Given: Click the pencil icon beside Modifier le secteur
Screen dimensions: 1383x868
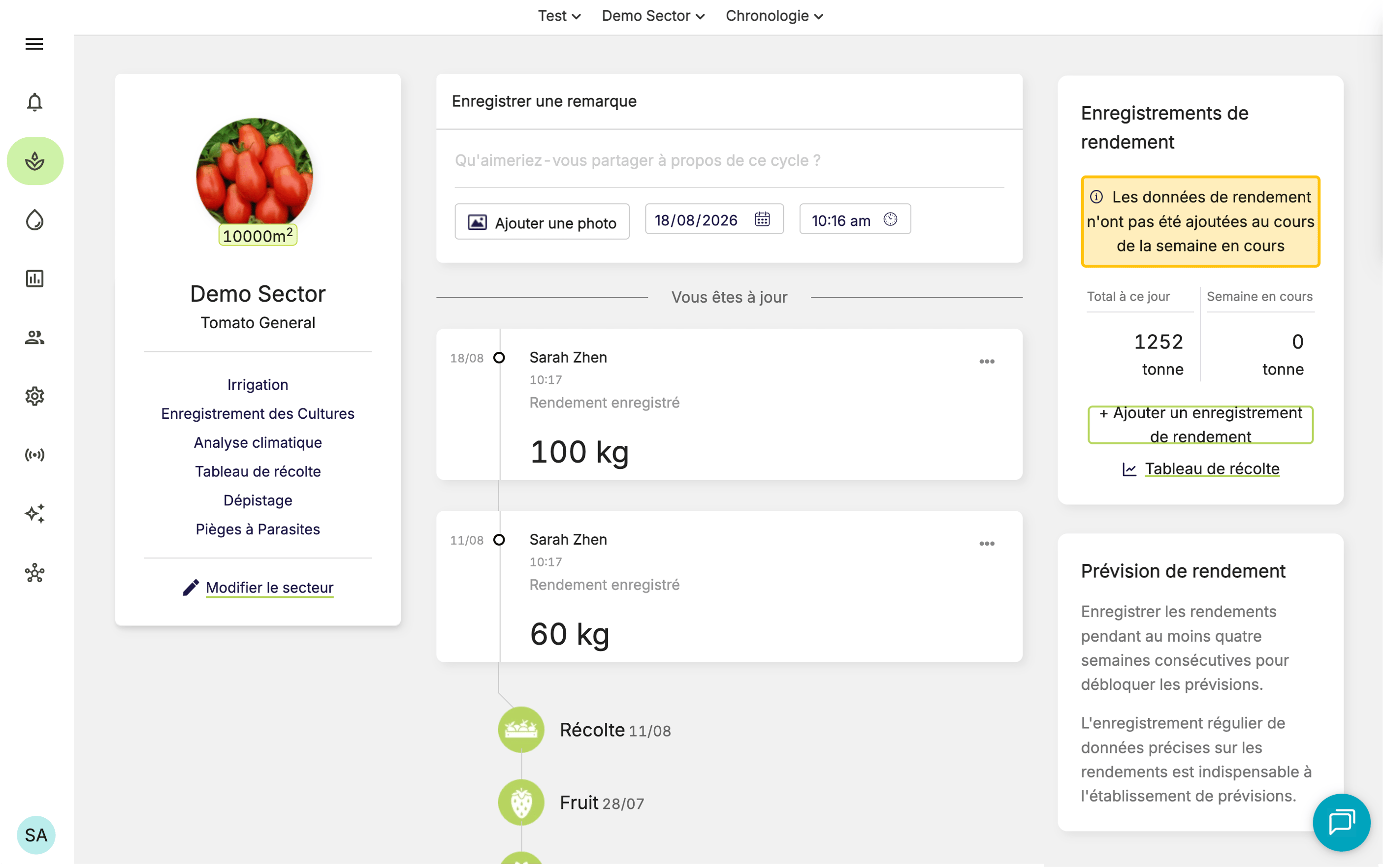Looking at the screenshot, I should [x=191, y=588].
